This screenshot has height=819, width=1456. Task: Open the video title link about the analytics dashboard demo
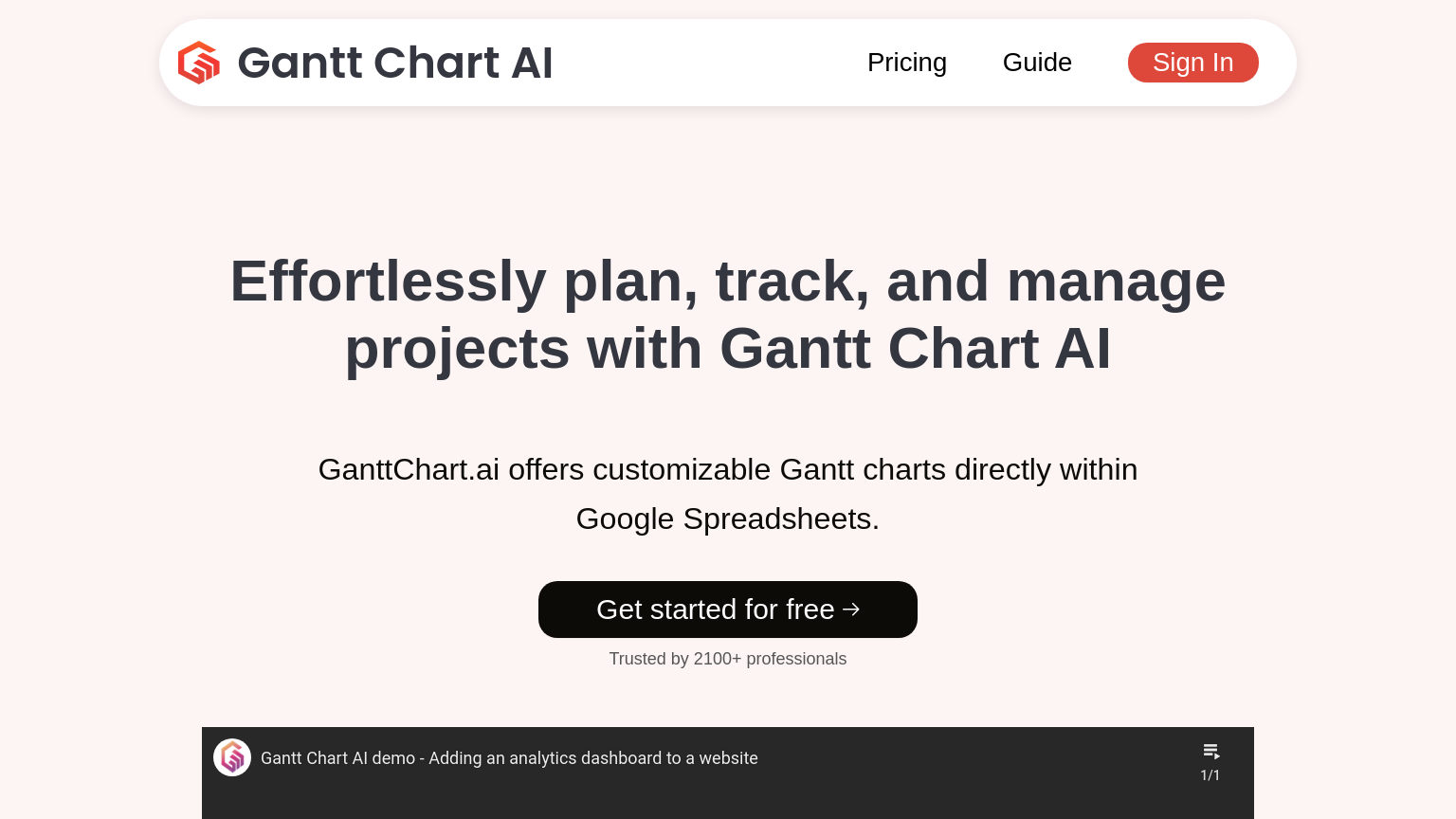(509, 757)
